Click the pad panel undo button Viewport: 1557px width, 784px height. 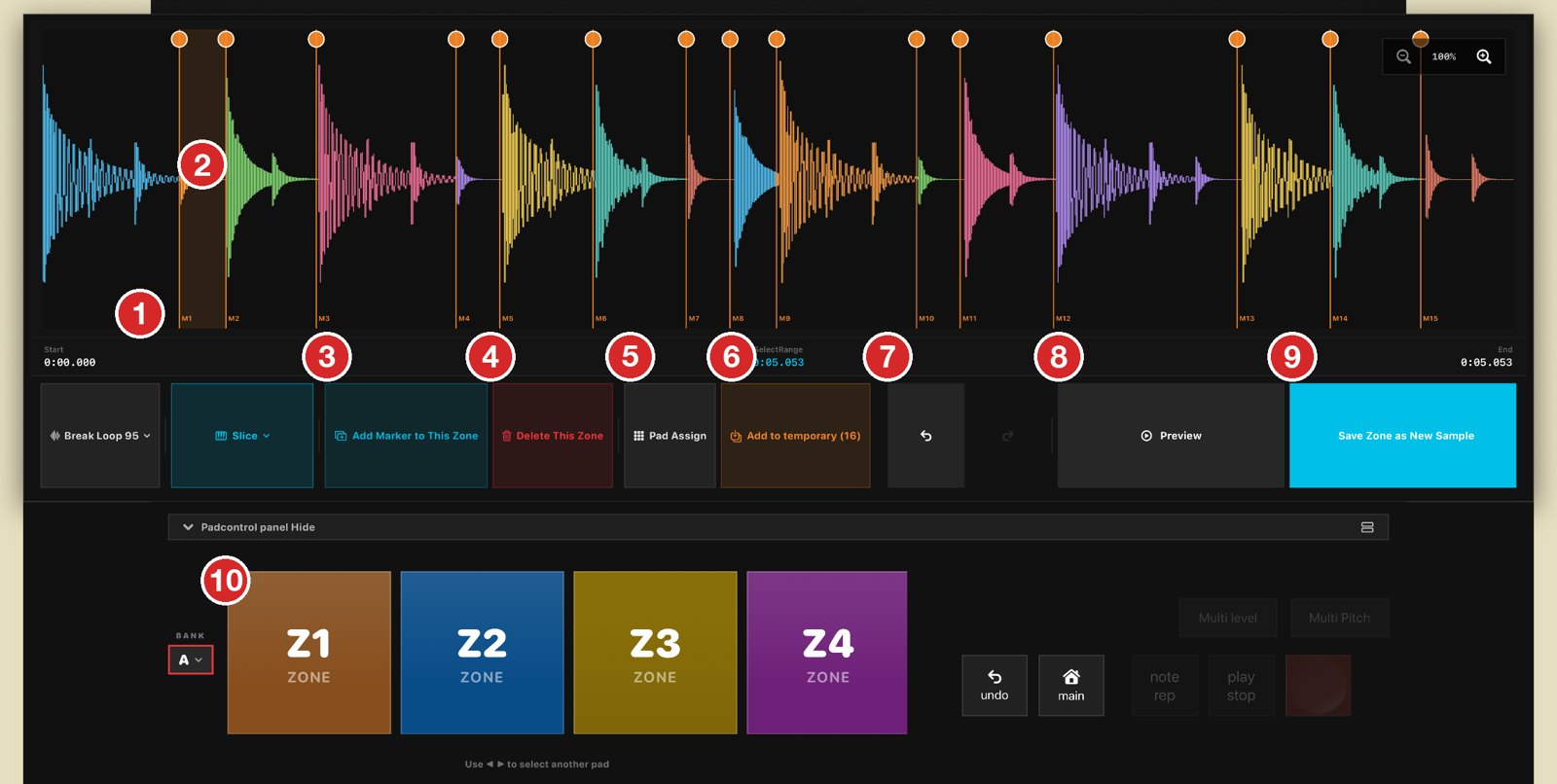(995, 686)
